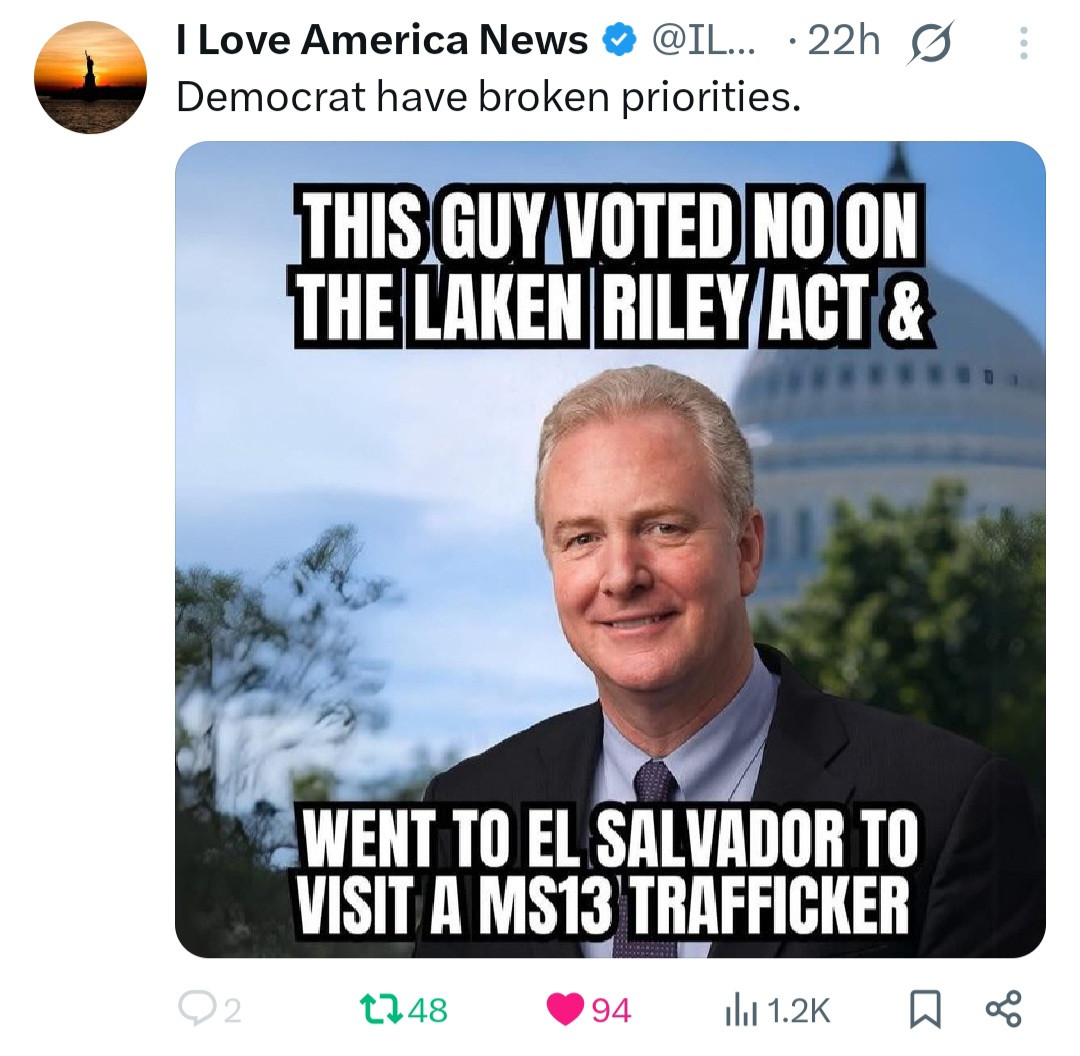Screen dimensions: 1080x1056
Task: Click the repost count 48
Action: pyautogui.click(x=428, y=1011)
